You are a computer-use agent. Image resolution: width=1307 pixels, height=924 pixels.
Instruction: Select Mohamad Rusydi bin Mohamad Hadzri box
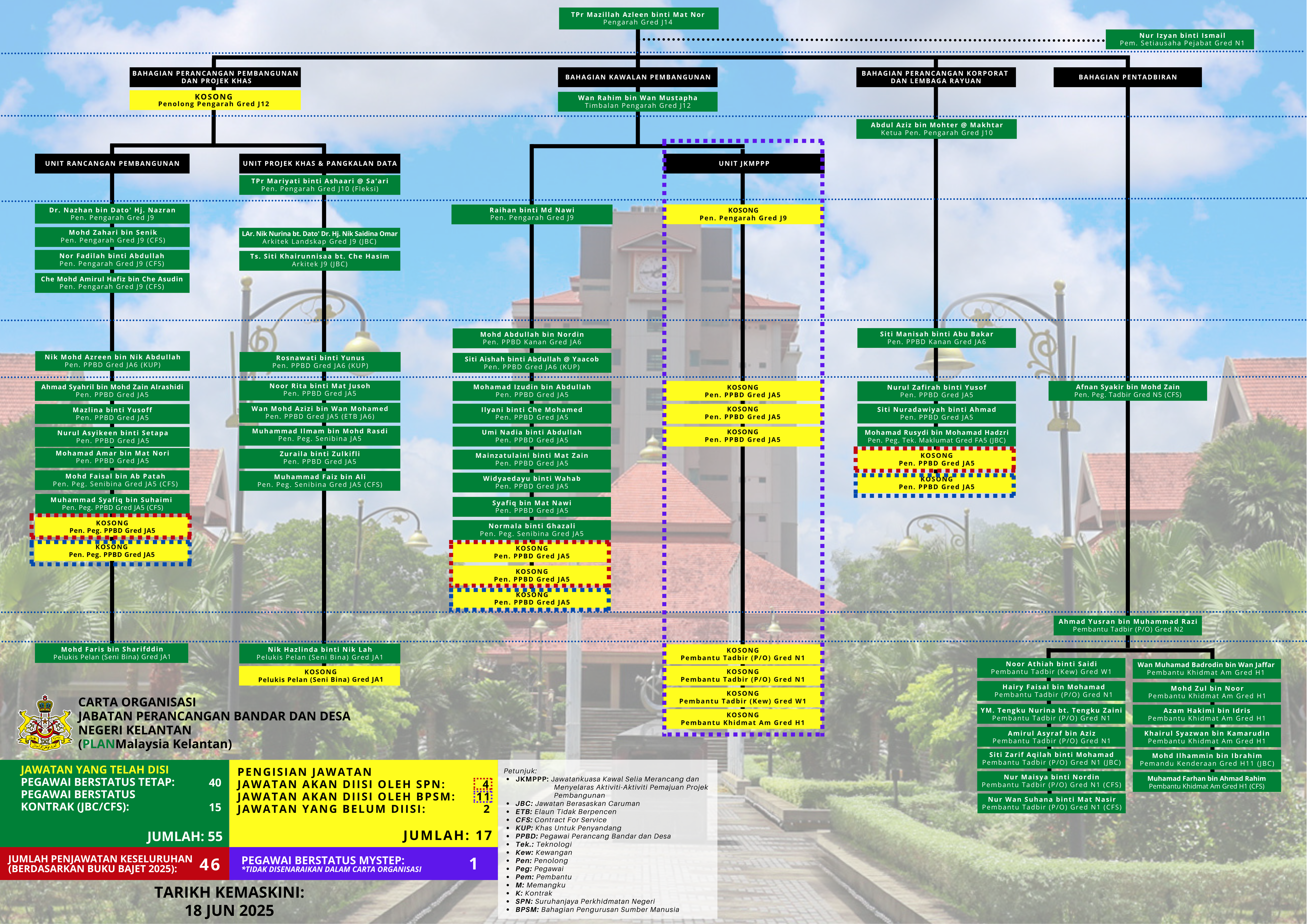coord(936,436)
